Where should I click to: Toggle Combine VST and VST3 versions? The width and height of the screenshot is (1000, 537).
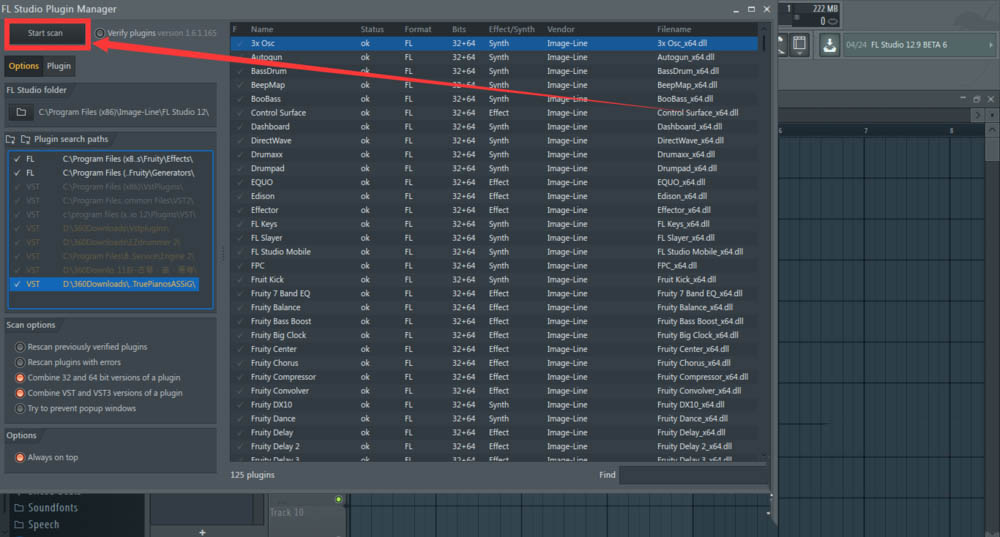[x=20, y=393]
